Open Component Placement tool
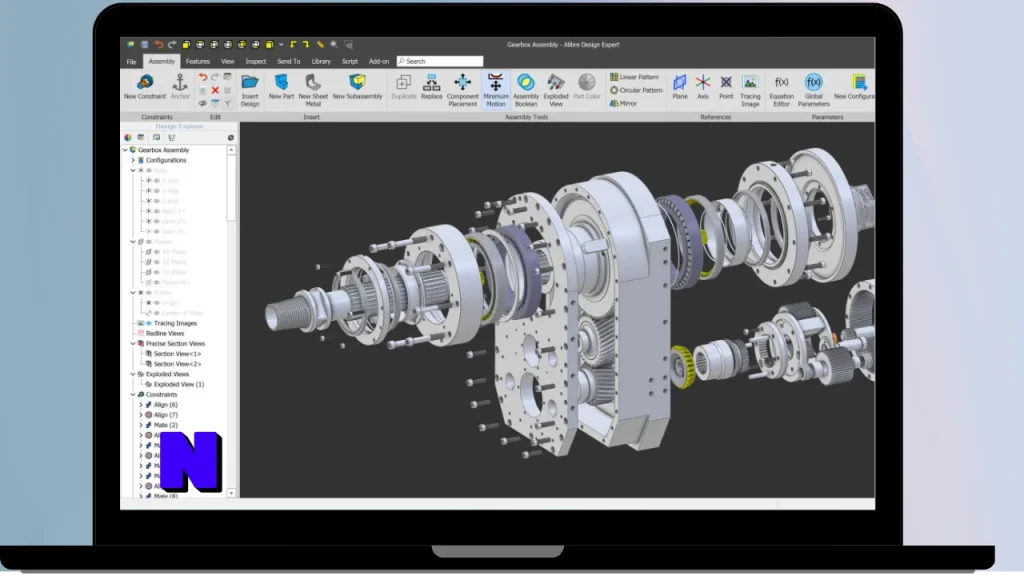 pyautogui.click(x=462, y=89)
